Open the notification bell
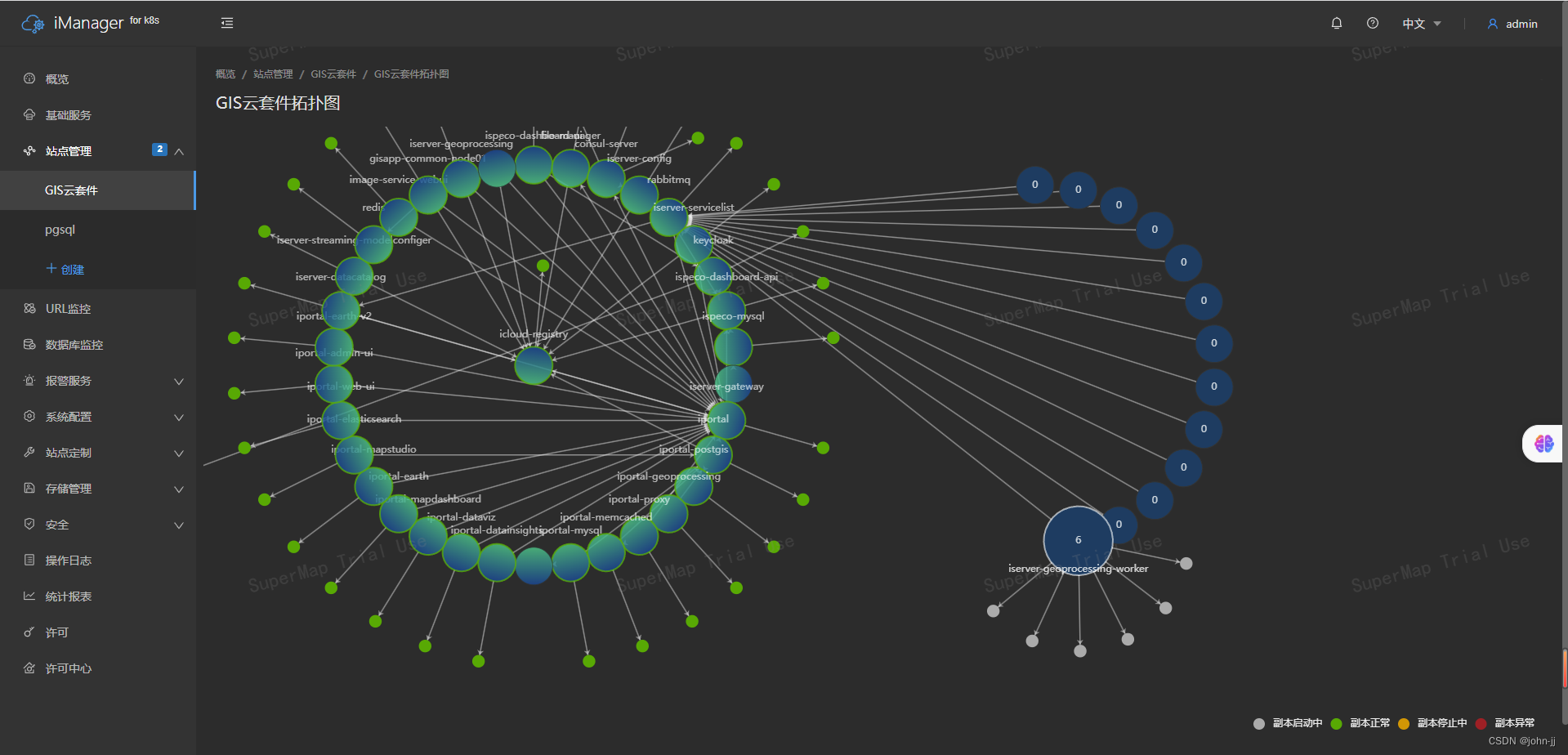The width and height of the screenshot is (1568, 755). (x=1337, y=23)
